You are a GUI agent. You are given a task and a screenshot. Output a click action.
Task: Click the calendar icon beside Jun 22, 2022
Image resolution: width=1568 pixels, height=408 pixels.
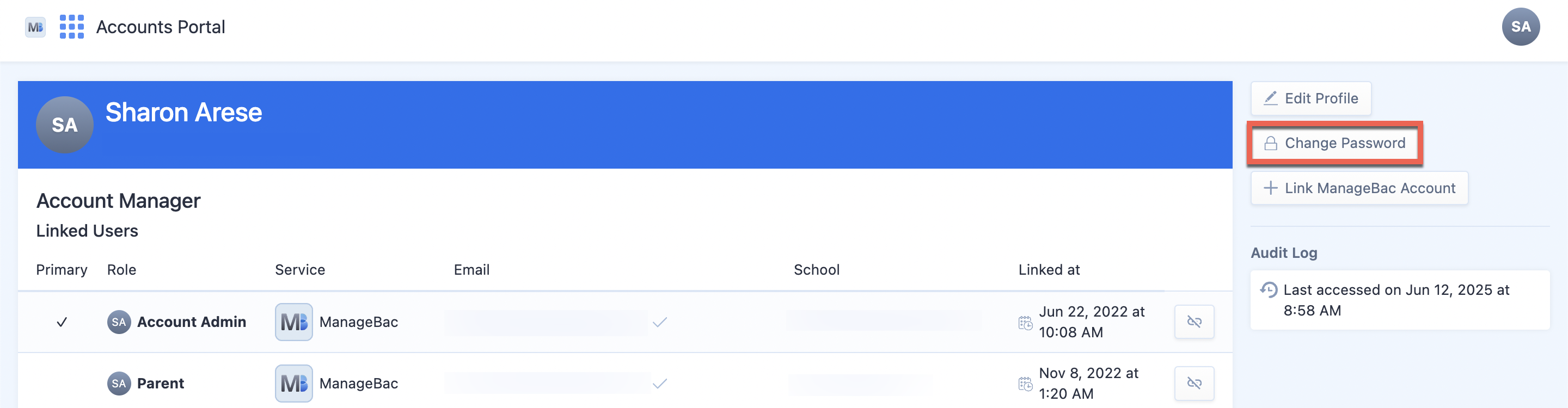point(1025,323)
